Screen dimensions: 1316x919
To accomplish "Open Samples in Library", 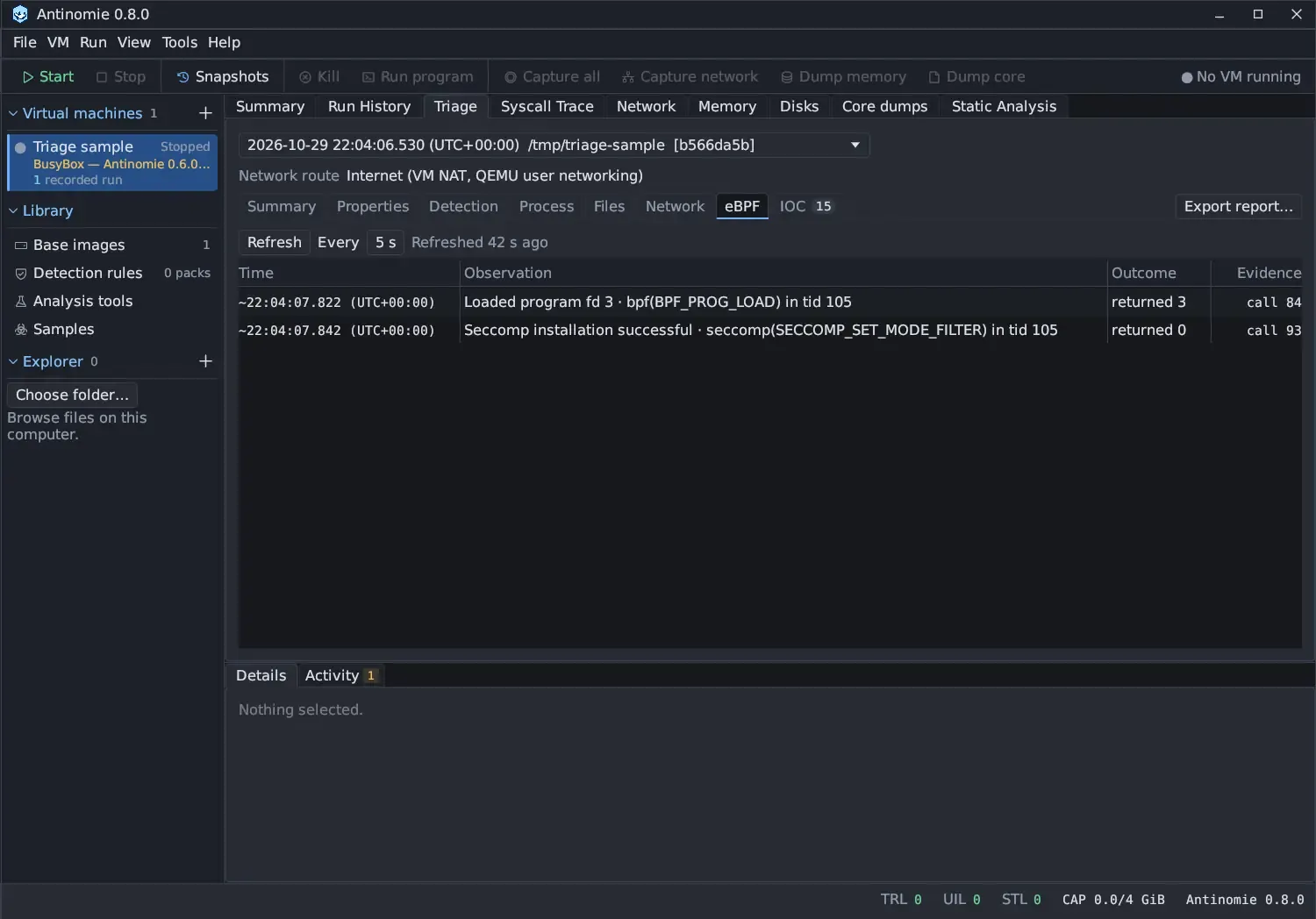I will point(112,329).
